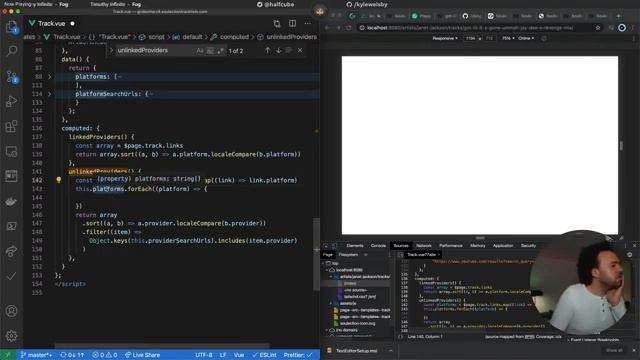Toggle the device toolbar icon in DevTools
Image resolution: width=640 pixels, height=360 pixels.
334,246
